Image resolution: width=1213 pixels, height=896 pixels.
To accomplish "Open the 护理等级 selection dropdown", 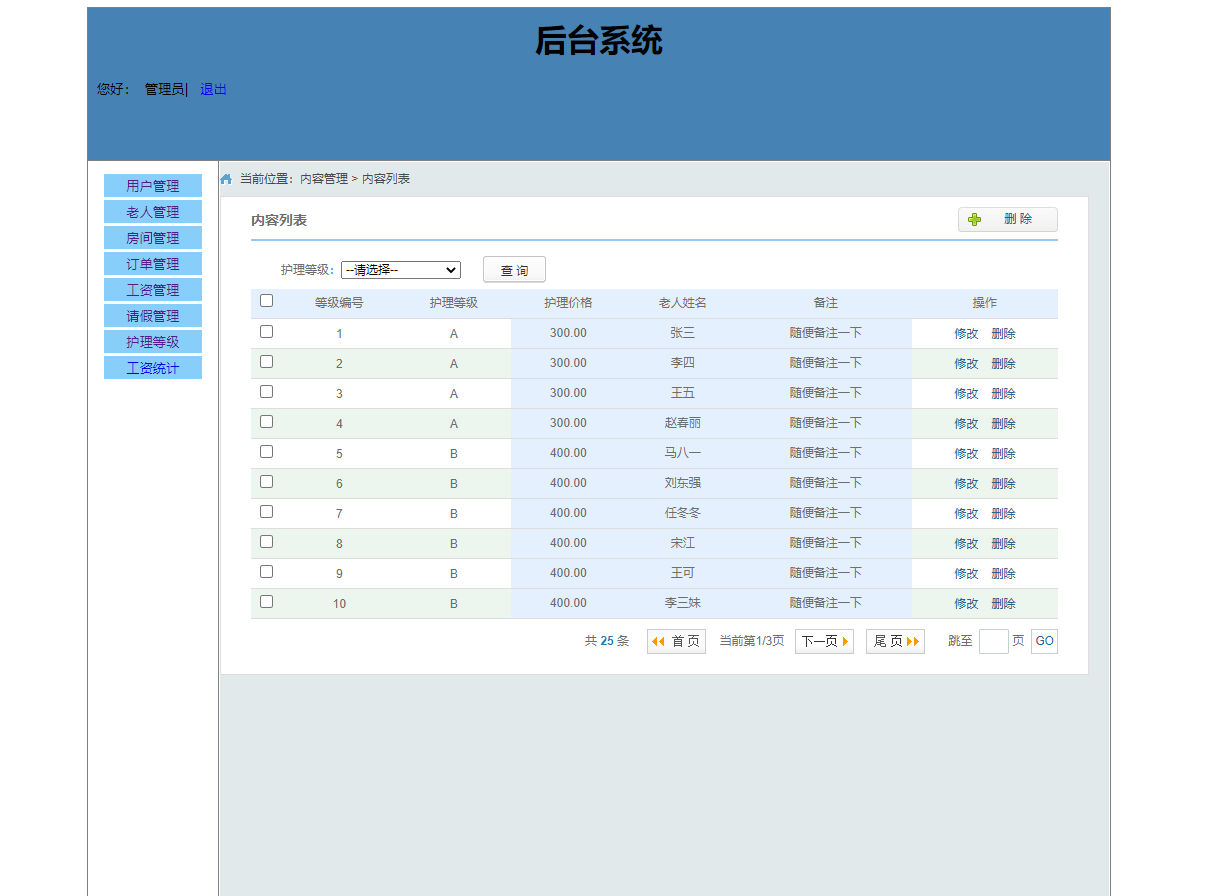I will coord(400,269).
